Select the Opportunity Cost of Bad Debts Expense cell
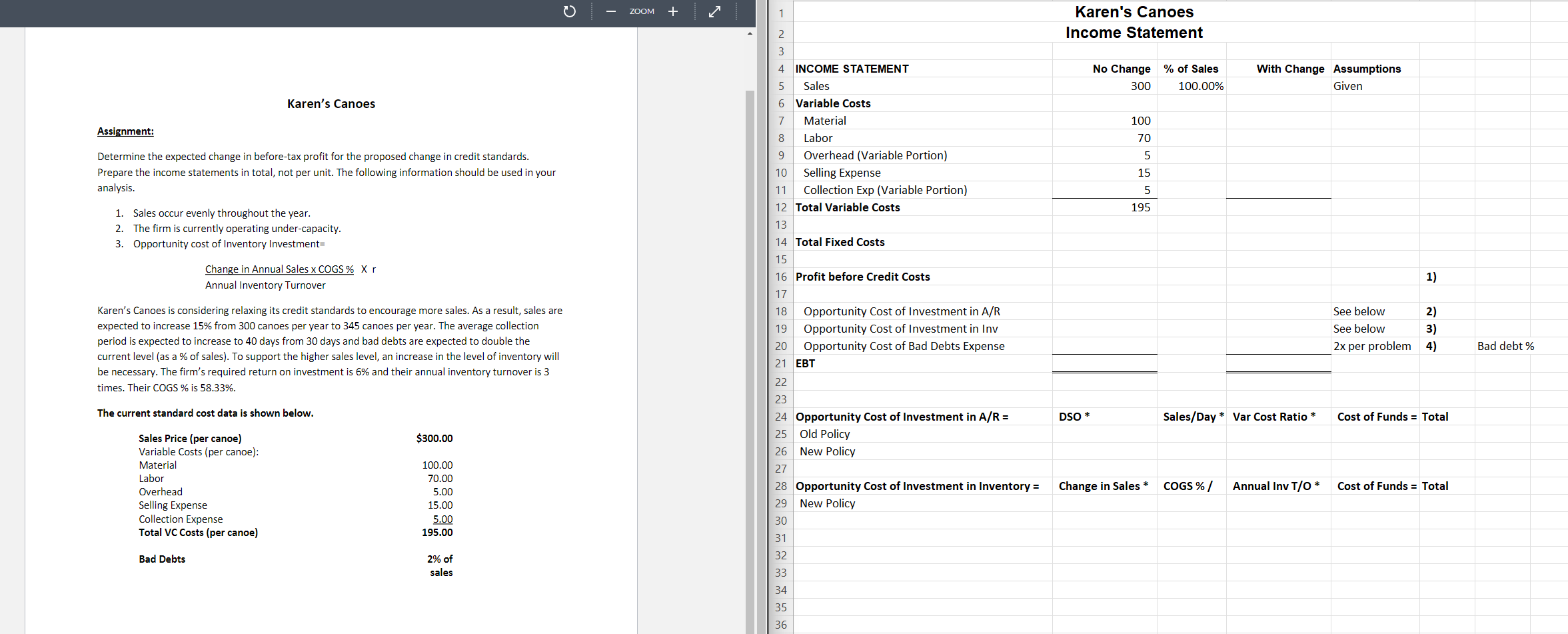The height and width of the screenshot is (634, 1568). (904, 345)
